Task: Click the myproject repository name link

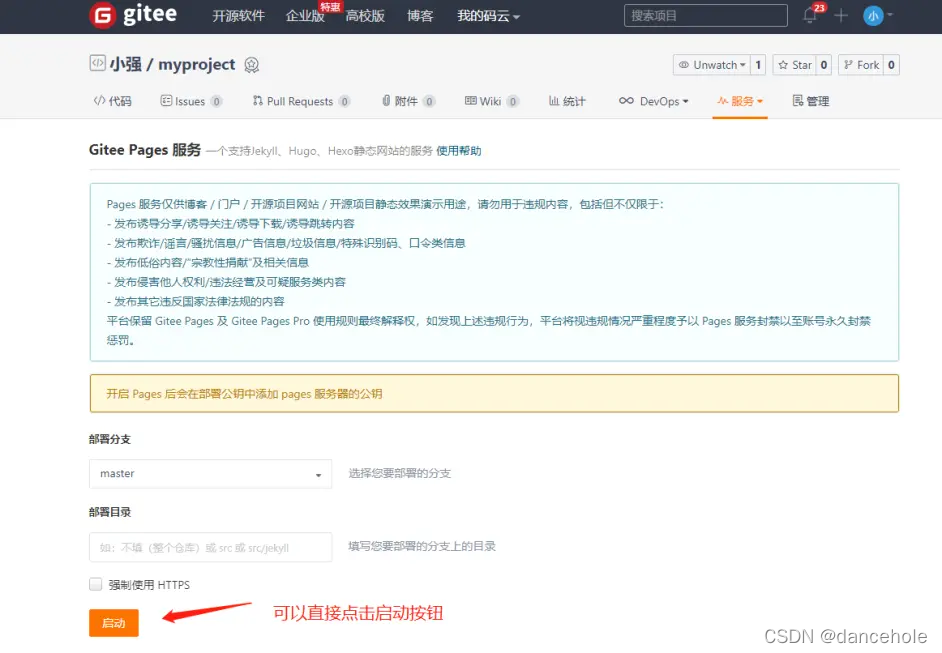Action: click(196, 64)
